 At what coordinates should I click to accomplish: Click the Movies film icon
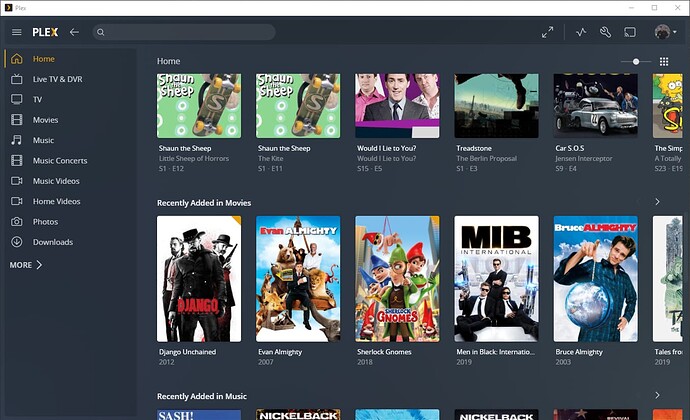coord(17,120)
